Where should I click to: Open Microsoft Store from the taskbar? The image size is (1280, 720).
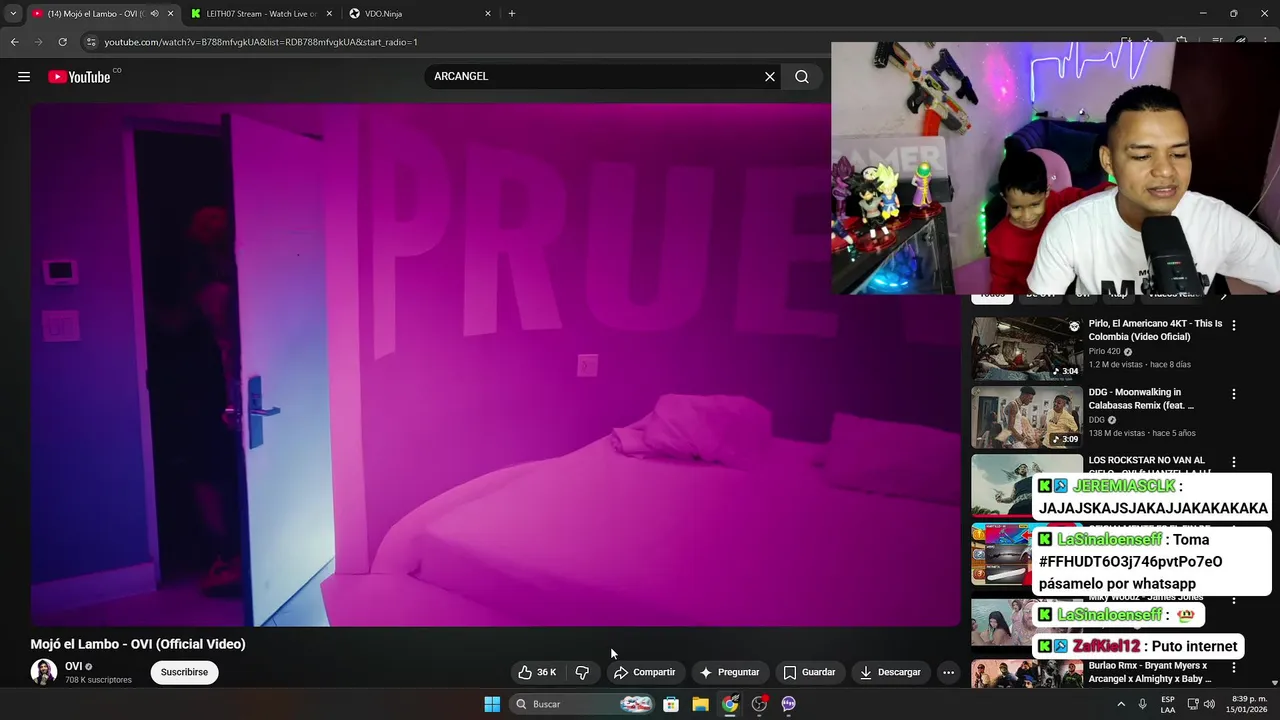[x=671, y=704]
